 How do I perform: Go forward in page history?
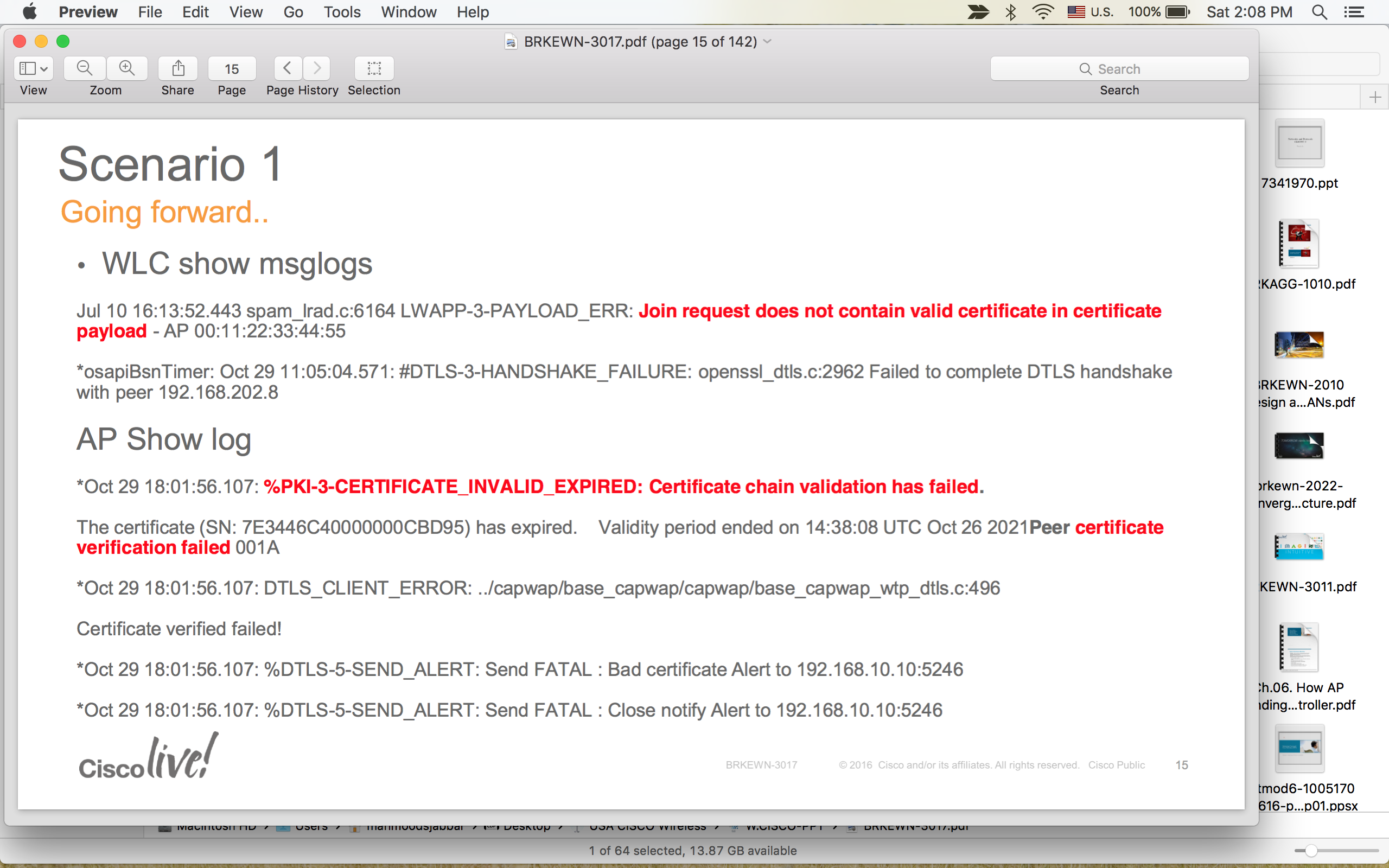[x=317, y=68]
